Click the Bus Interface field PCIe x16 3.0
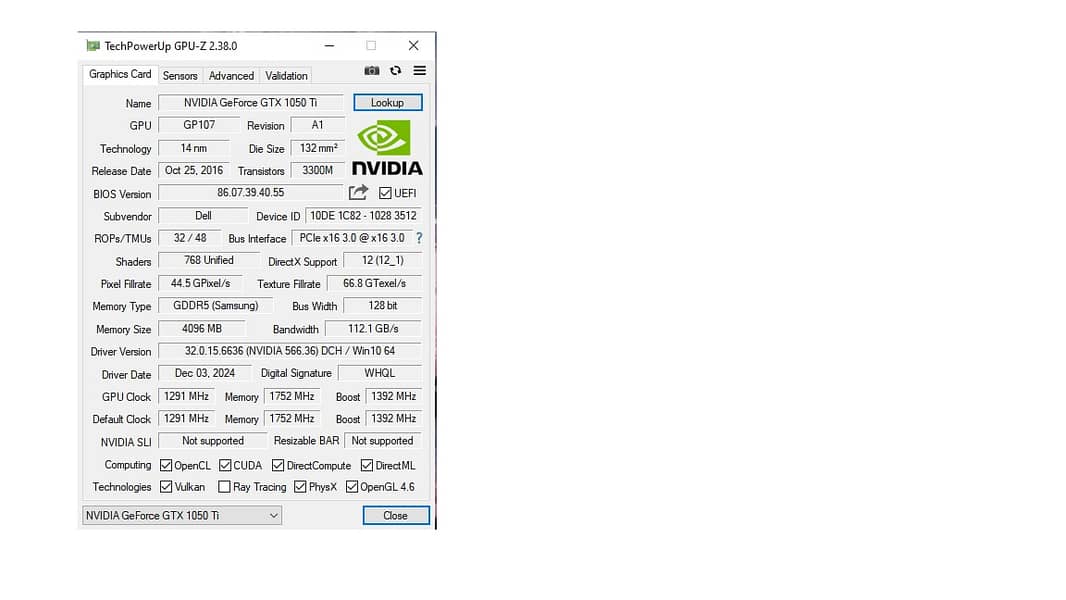The width and height of the screenshot is (1066, 600). click(x=352, y=239)
